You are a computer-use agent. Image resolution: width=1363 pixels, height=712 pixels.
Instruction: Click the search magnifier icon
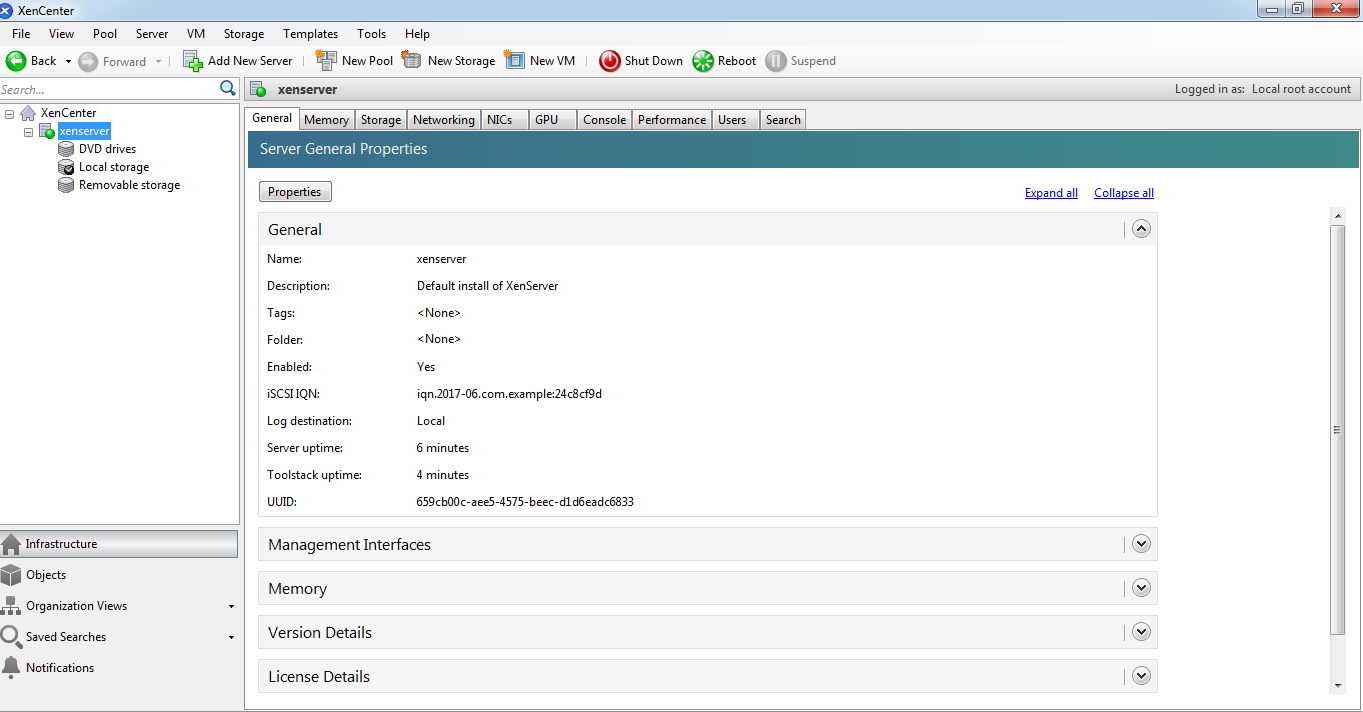pyautogui.click(x=228, y=89)
